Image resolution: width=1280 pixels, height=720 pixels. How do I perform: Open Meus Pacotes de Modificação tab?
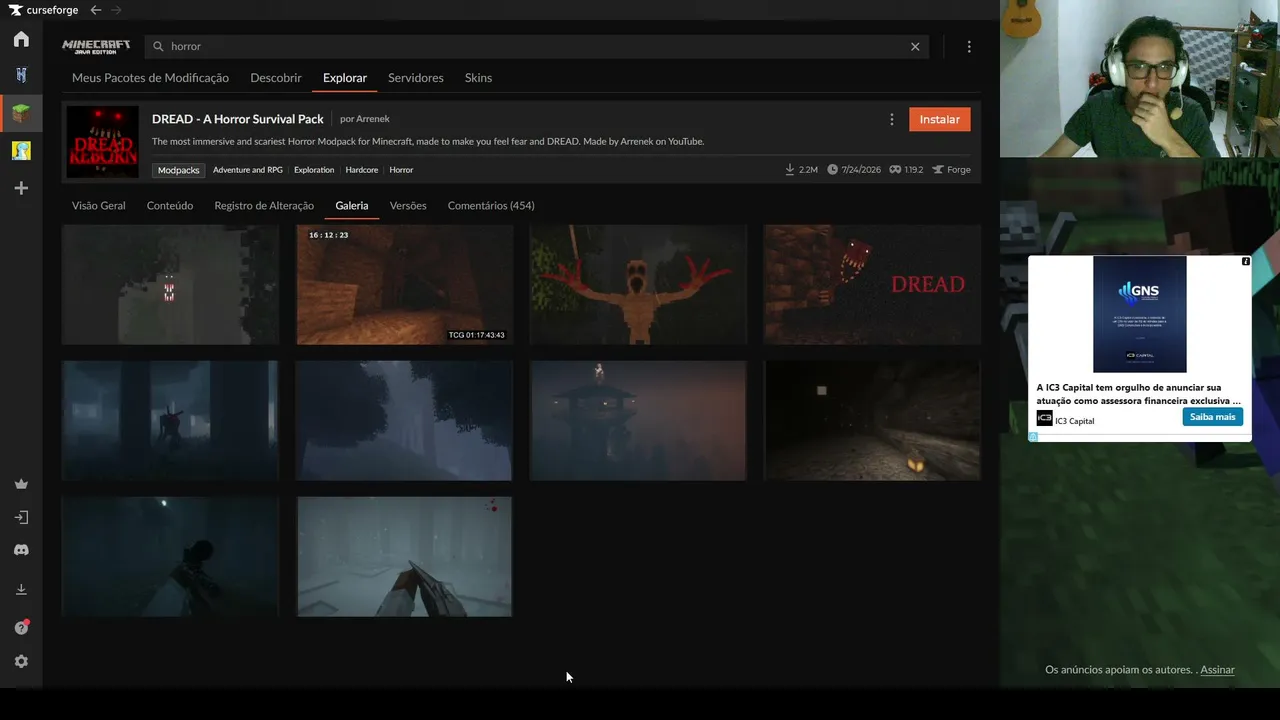tap(150, 78)
